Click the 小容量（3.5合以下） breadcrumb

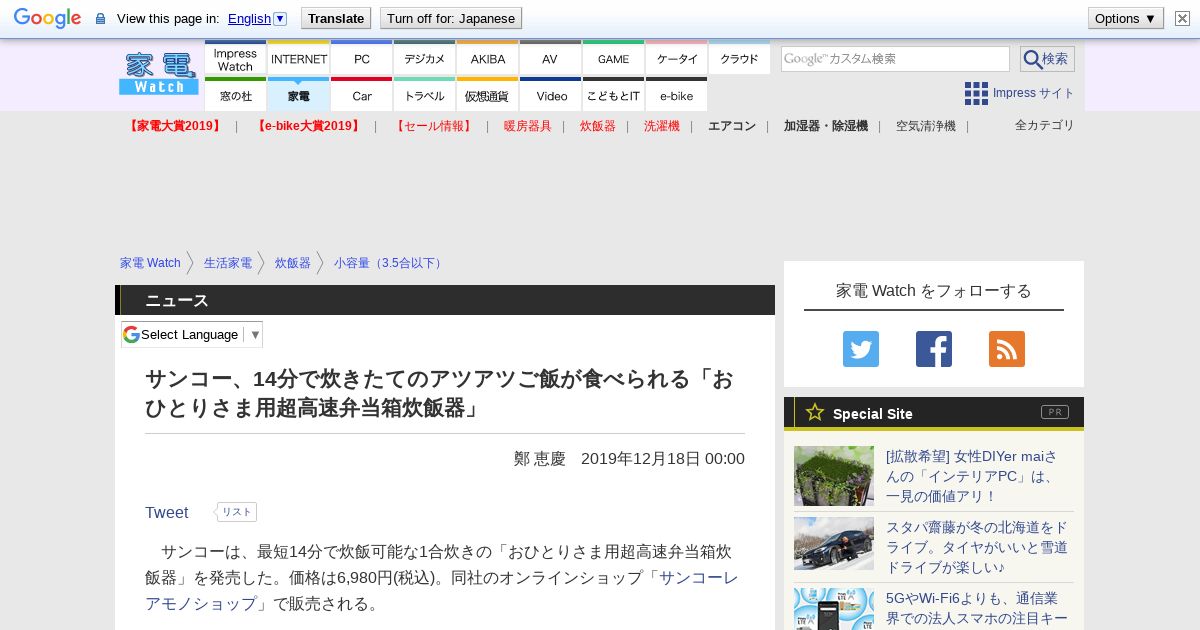click(389, 263)
